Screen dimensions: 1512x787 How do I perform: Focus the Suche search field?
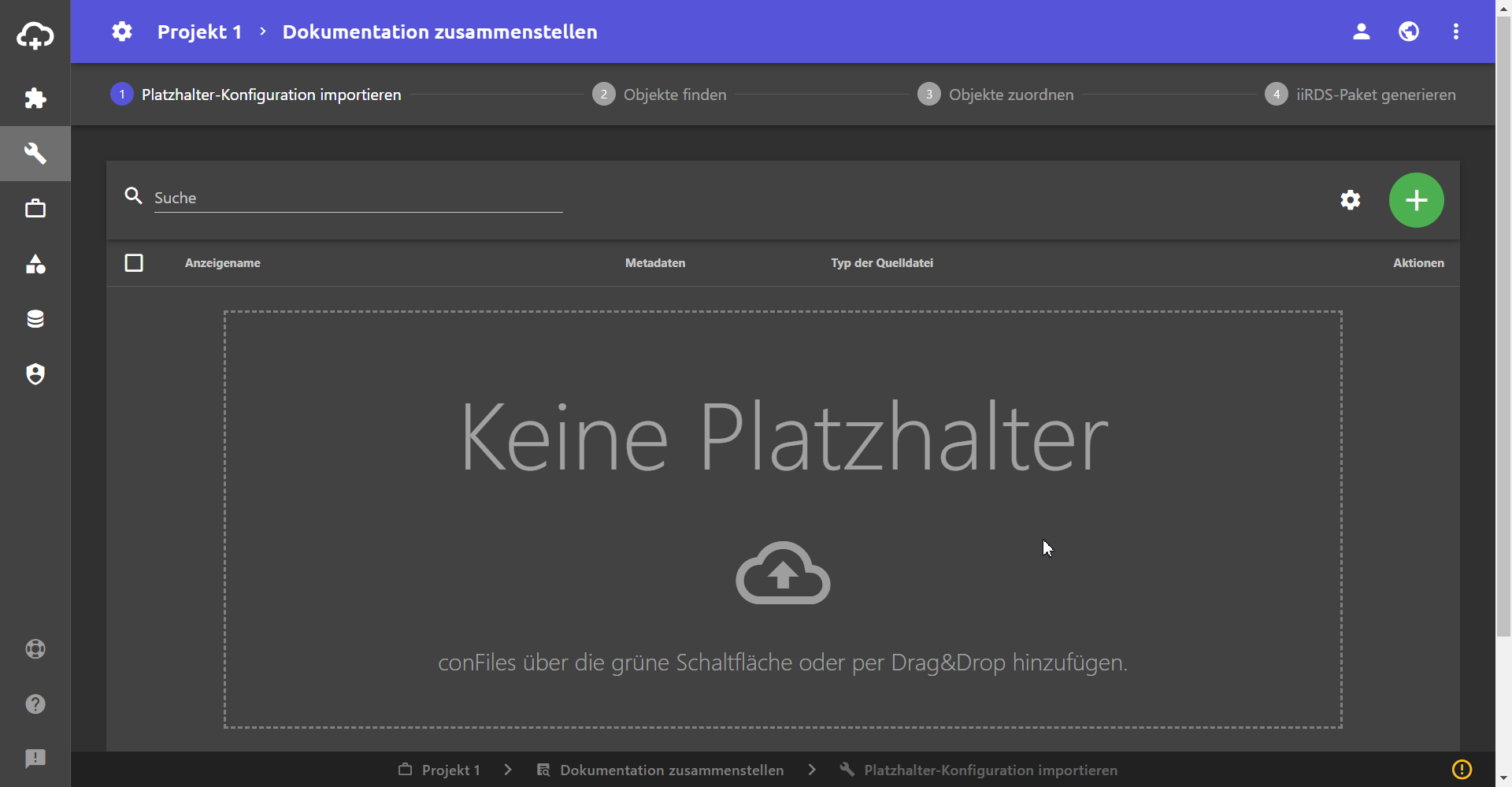pos(358,198)
